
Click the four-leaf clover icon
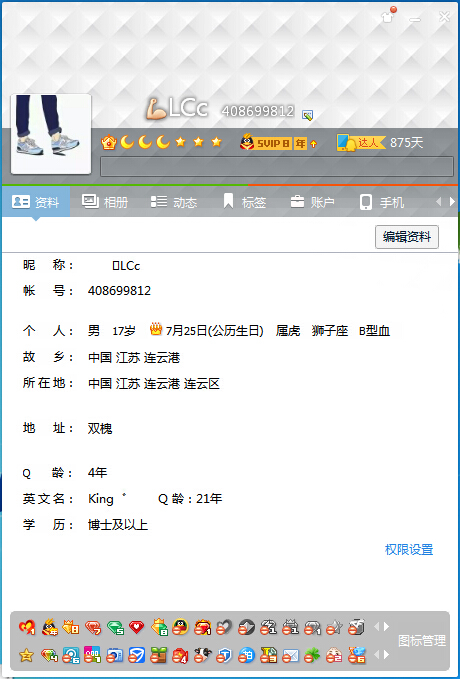(x=312, y=656)
